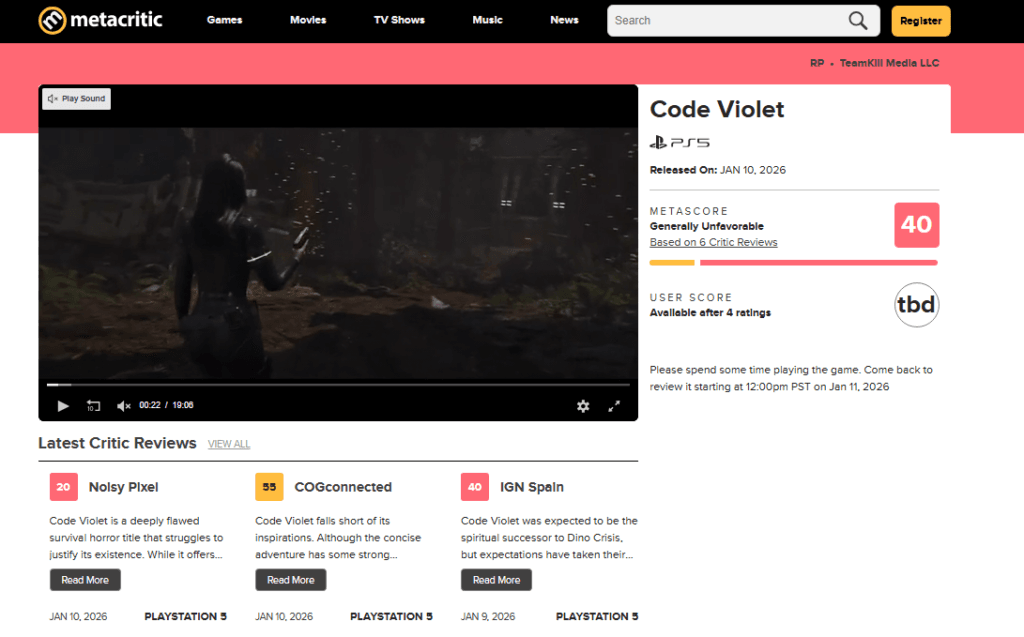Rewind video 10 seconds
Screen dimensions: 1024x637
pos(93,406)
